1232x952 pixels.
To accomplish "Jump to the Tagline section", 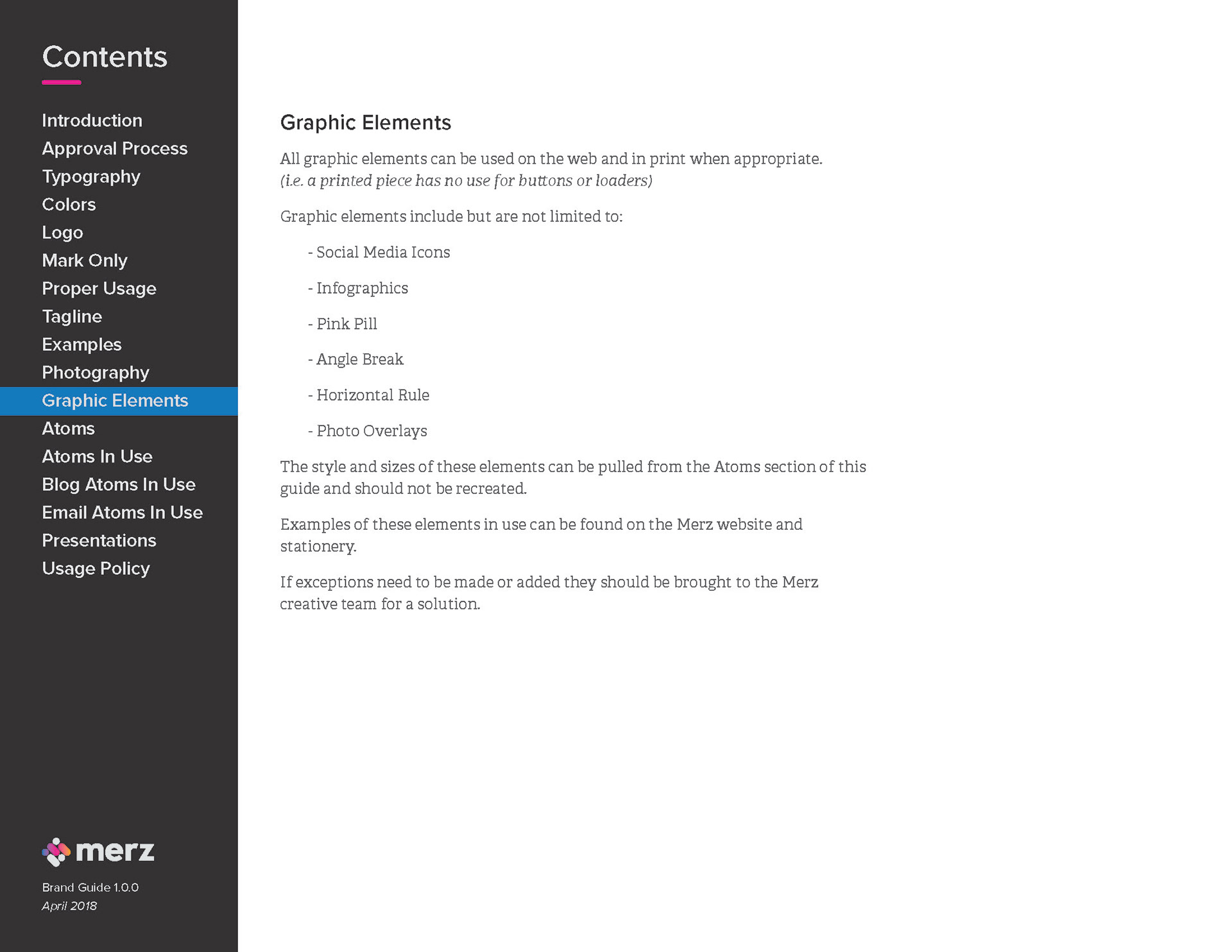I will coord(72,316).
